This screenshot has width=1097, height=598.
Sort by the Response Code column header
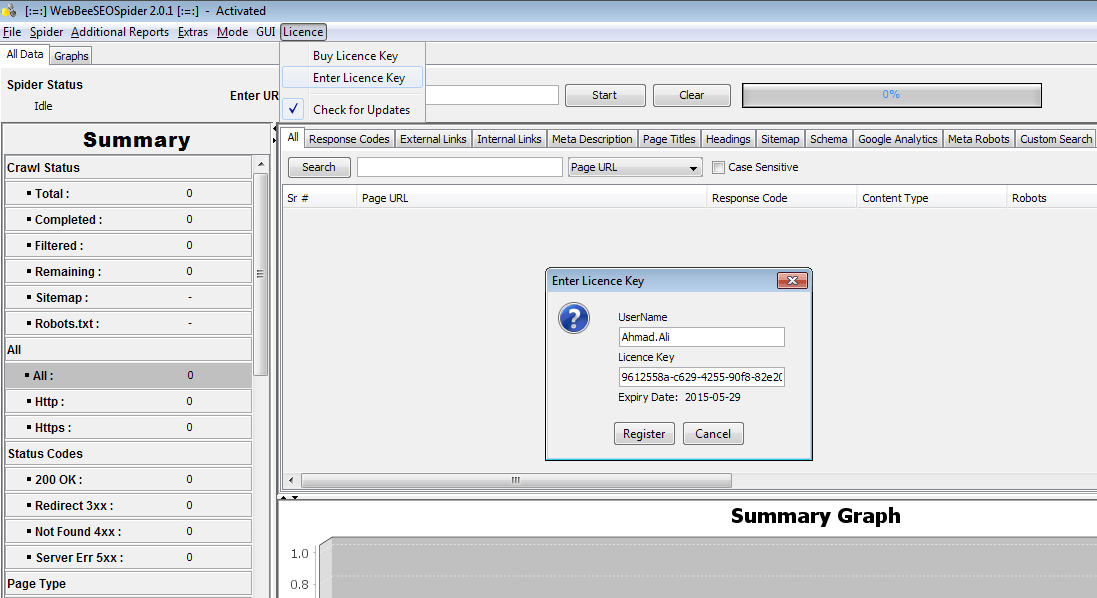pyautogui.click(x=781, y=198)
